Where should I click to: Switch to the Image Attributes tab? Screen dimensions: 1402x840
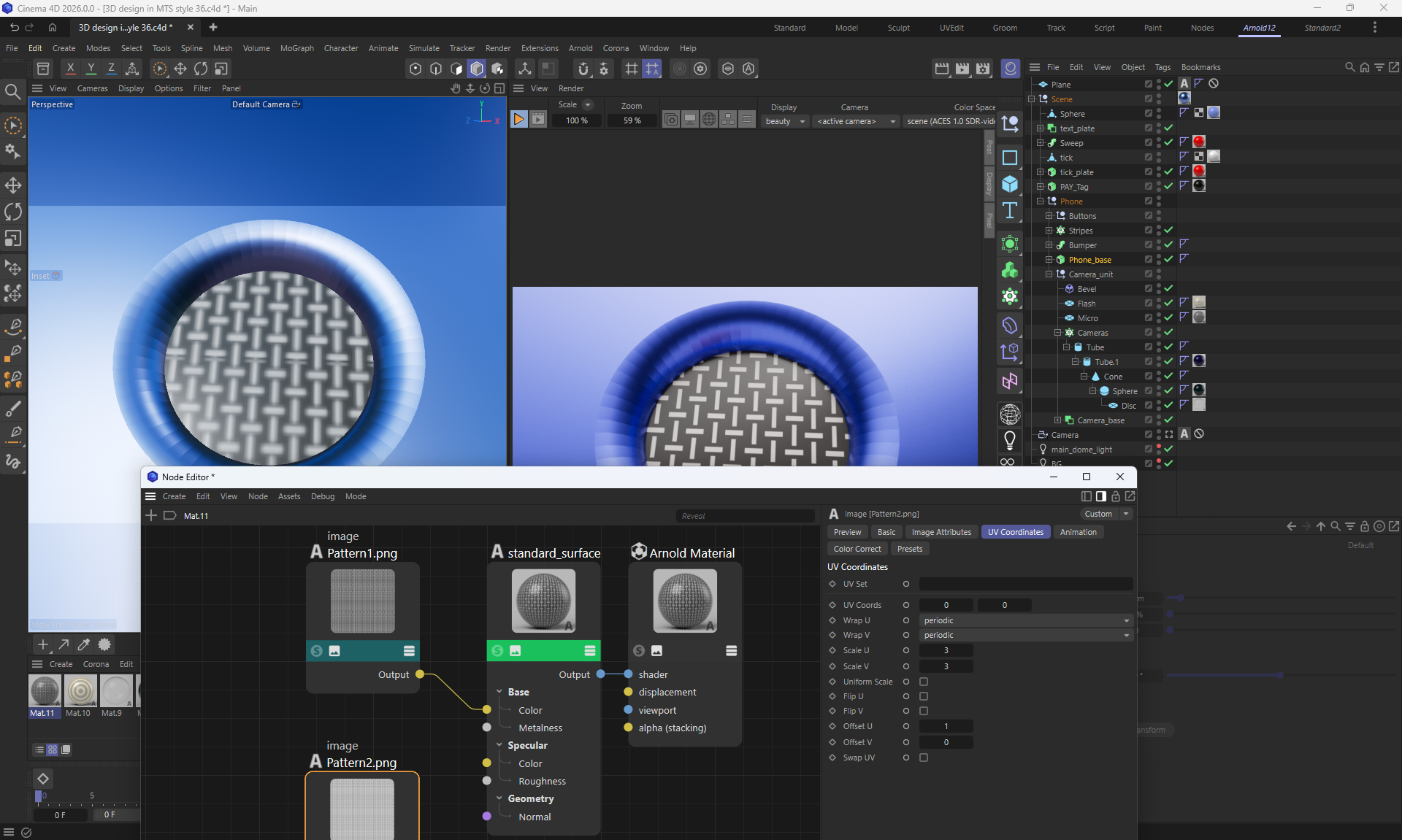(x=941, y=532)
